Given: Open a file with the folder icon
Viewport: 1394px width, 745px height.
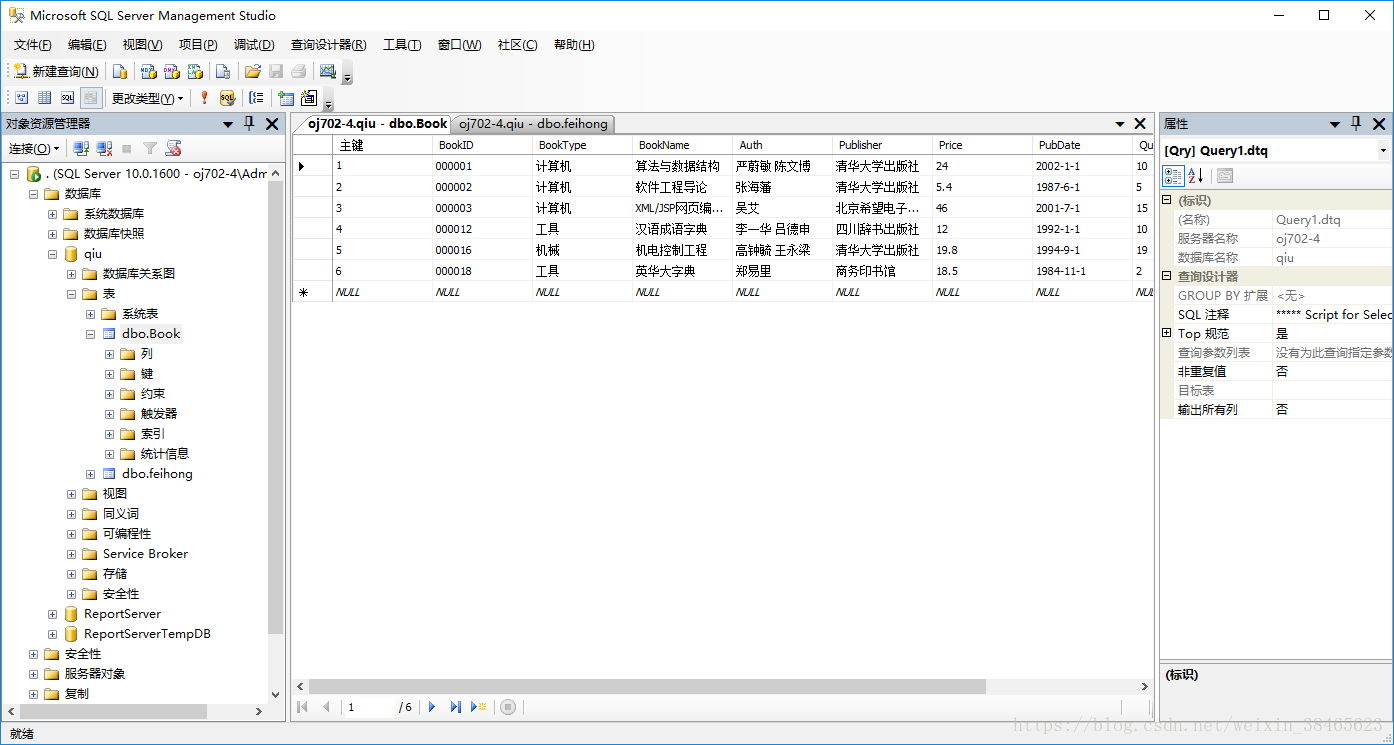Looking at the screenshot, I should click(x=253, y=71).
